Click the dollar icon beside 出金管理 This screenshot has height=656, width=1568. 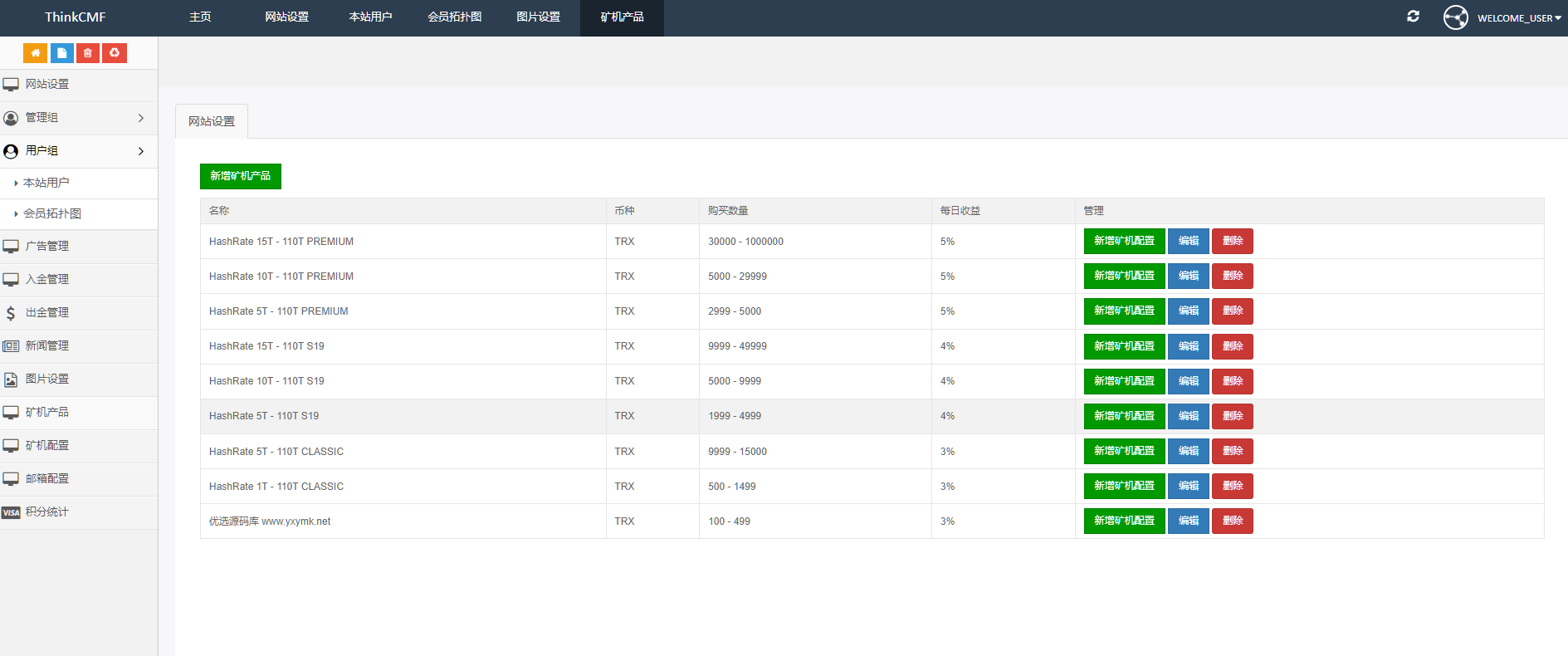tap(11, 313)
